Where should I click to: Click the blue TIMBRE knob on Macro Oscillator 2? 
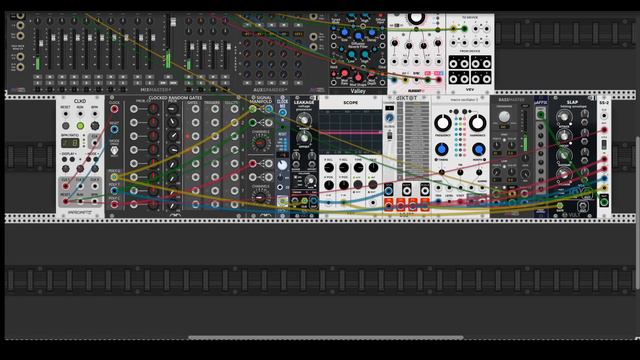point(441,150)
